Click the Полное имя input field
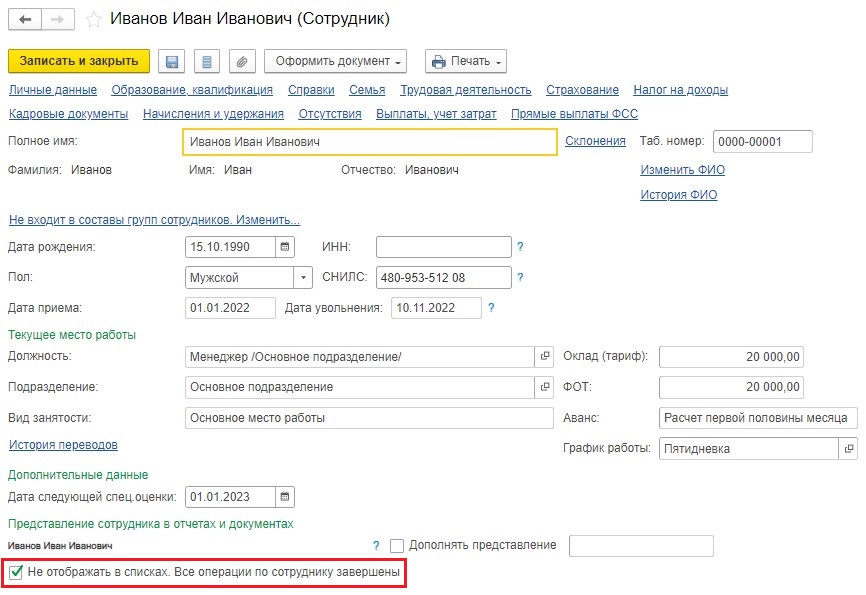Image resolution: width=866 pixels, height=595 pixels. point(369,142)
